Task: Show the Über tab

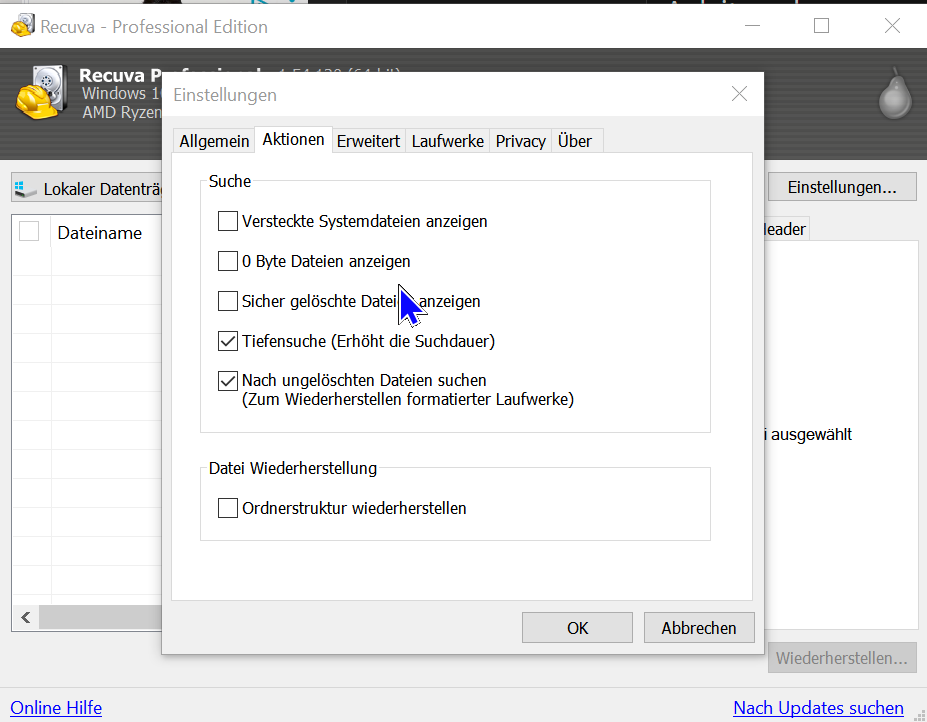Action: coord(575,141)
